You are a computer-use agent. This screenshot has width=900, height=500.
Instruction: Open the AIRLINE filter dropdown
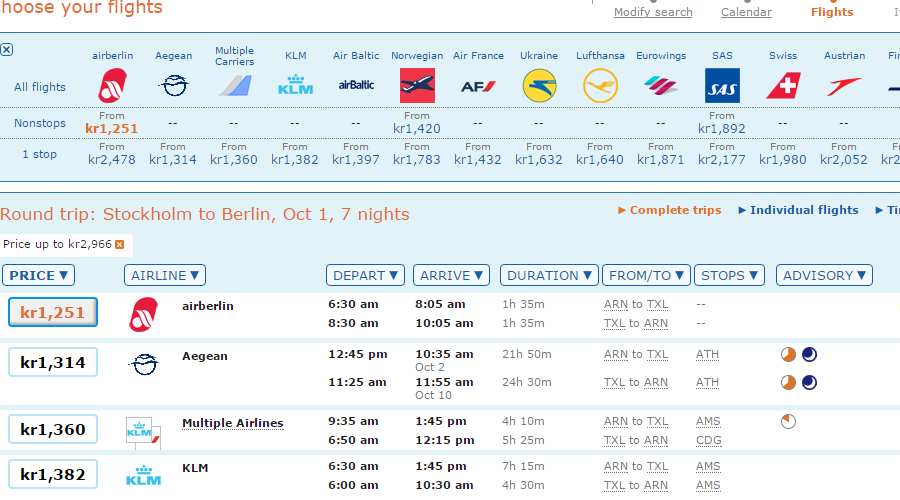click(x=165, y=276)
